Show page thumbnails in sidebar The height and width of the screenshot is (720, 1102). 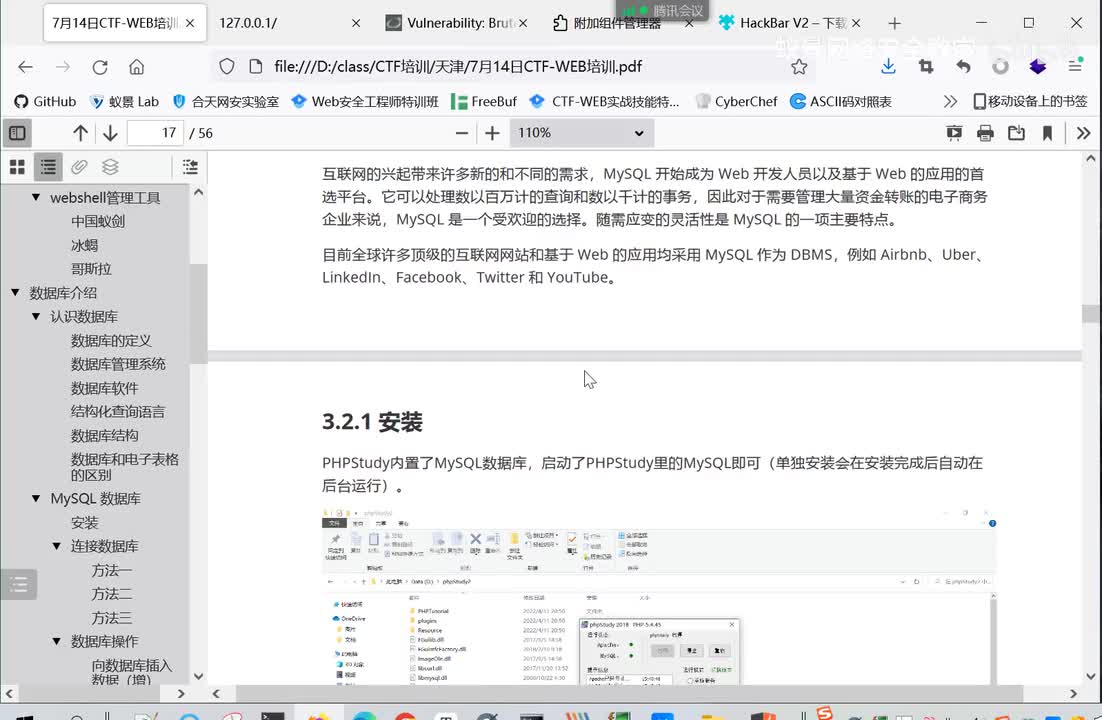point(18,167)
